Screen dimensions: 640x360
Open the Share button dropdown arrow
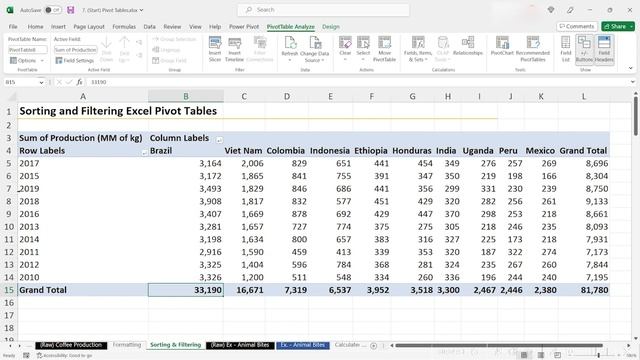632,27
